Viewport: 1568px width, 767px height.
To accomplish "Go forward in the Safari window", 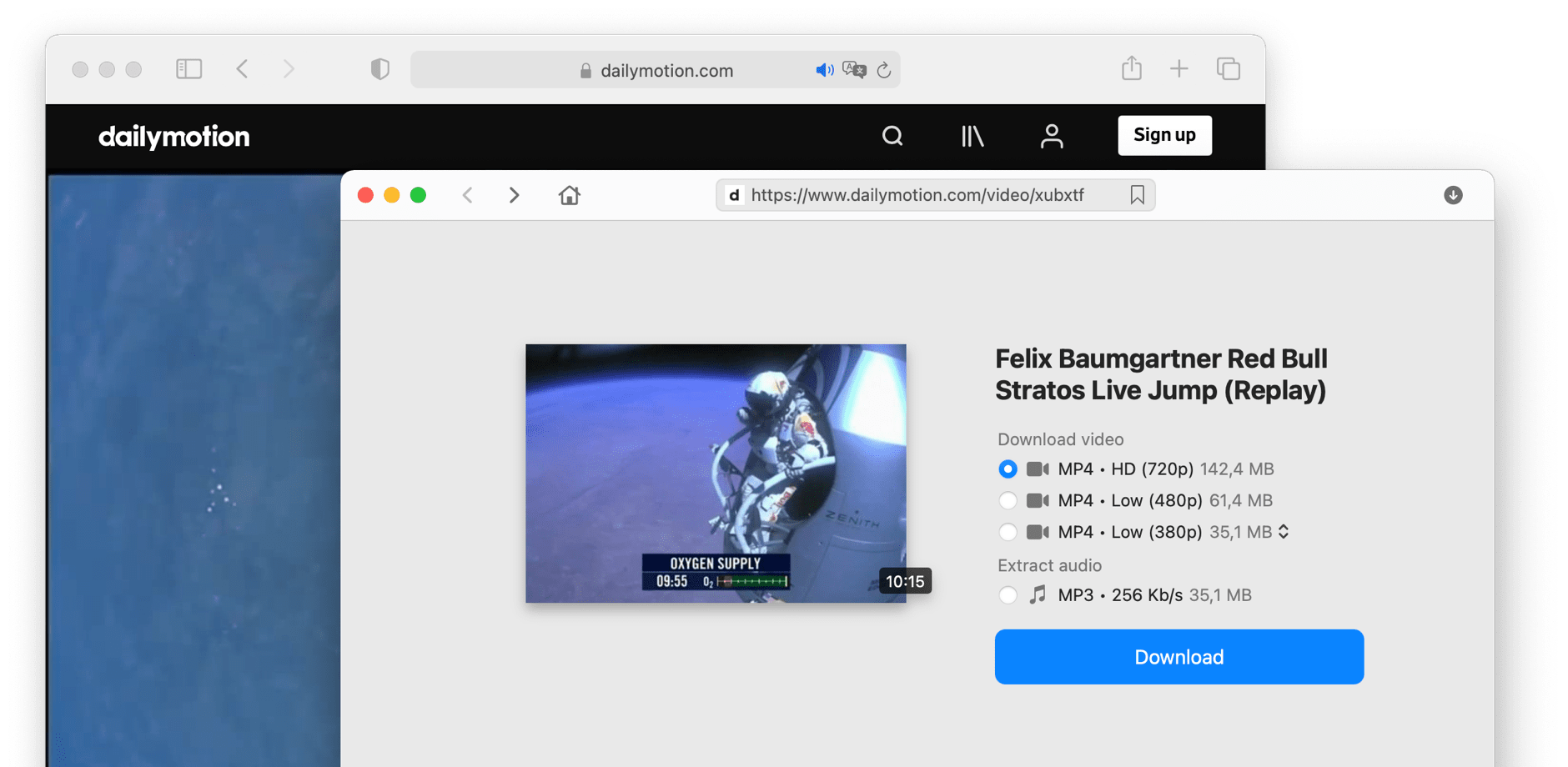I will tap(289, 69).
